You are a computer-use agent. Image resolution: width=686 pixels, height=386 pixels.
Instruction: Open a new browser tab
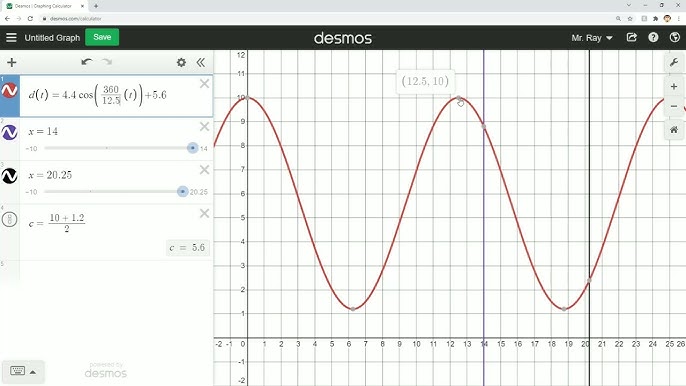96,6
